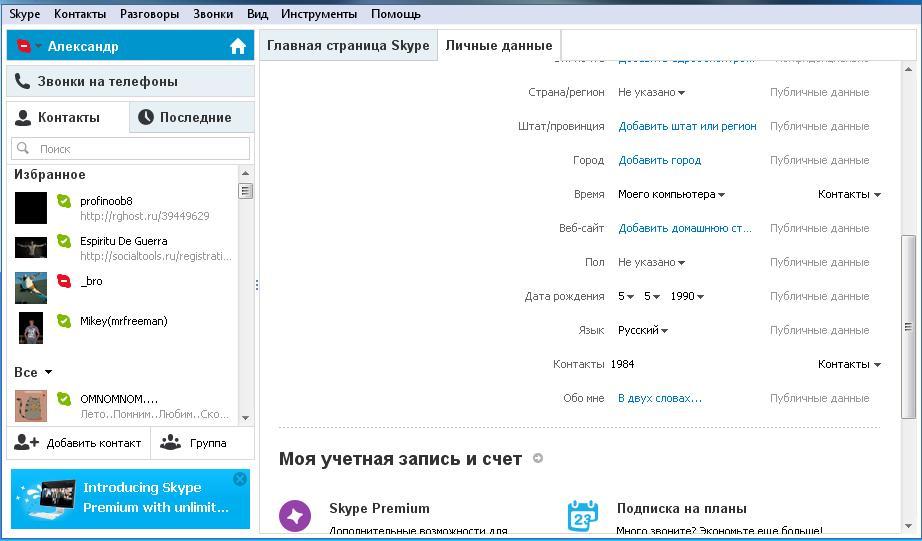Click 'В двух словах...' about me link
The image size is (922, 541).
click(x=660, y=398)
